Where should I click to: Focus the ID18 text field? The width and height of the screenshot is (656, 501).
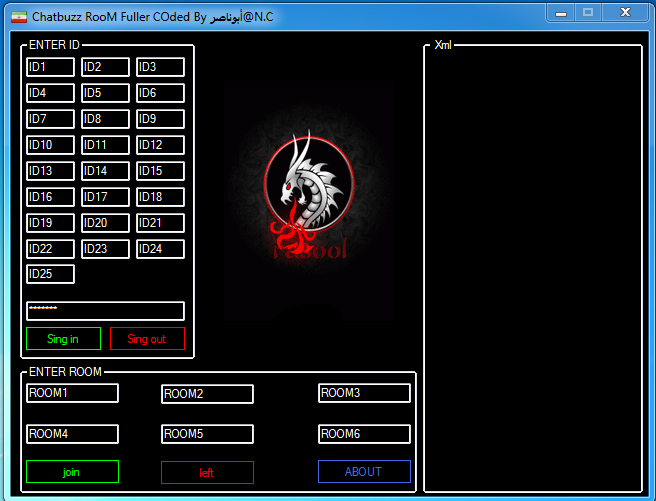coord(160,197)
